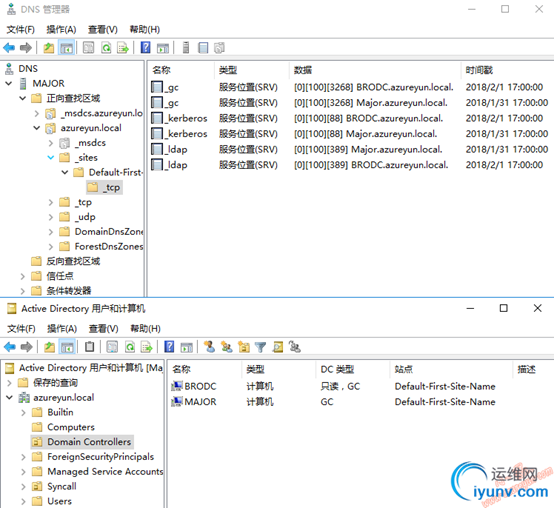
Task: Click the find objects icon in Active Directory toolbar
Action: click(x=278, y=347)
